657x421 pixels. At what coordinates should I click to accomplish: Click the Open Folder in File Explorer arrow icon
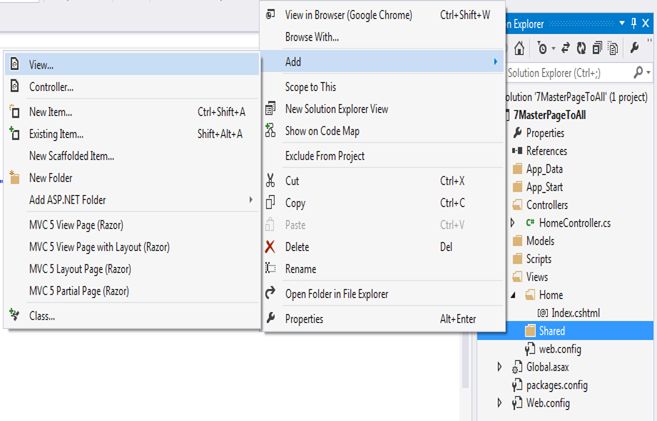click(x=271, y=293)
